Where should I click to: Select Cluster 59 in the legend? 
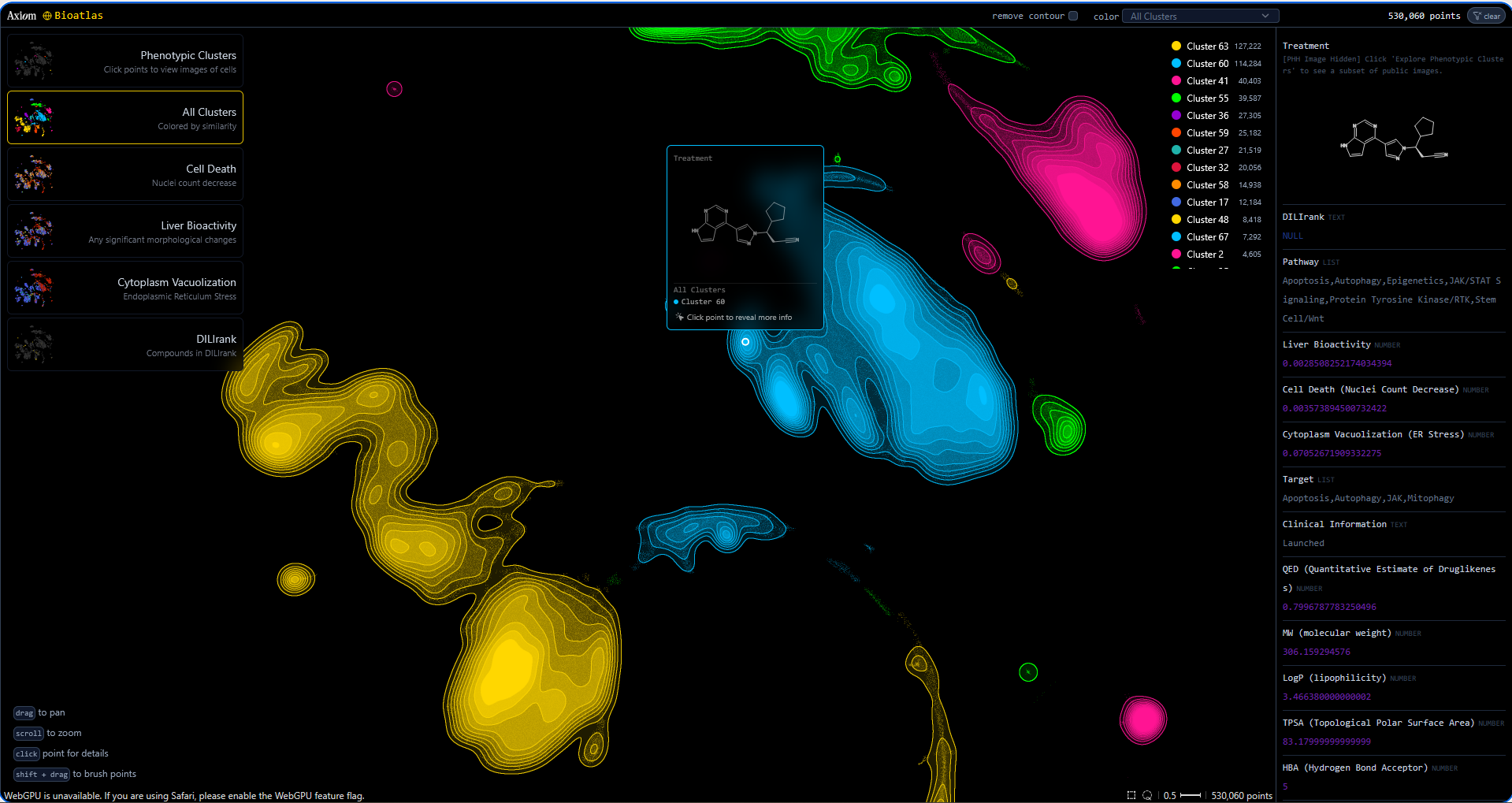point(1217,133)
